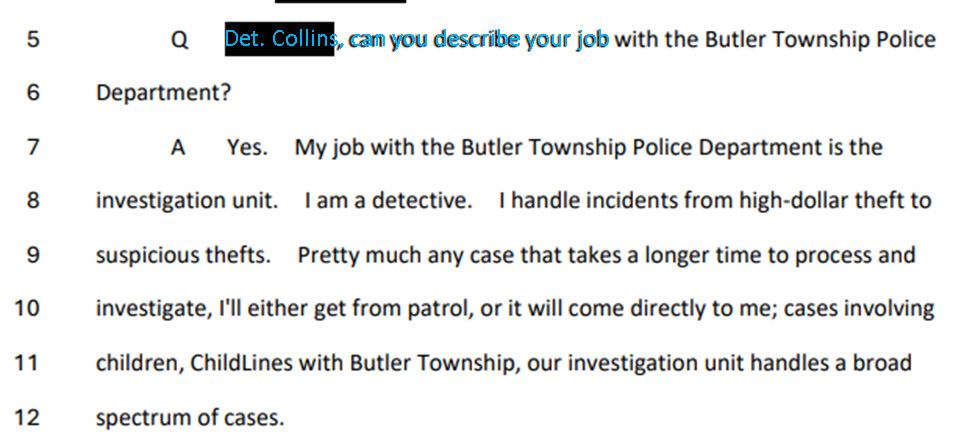Click the phrase "I am a detective."

tap(389, 201)
